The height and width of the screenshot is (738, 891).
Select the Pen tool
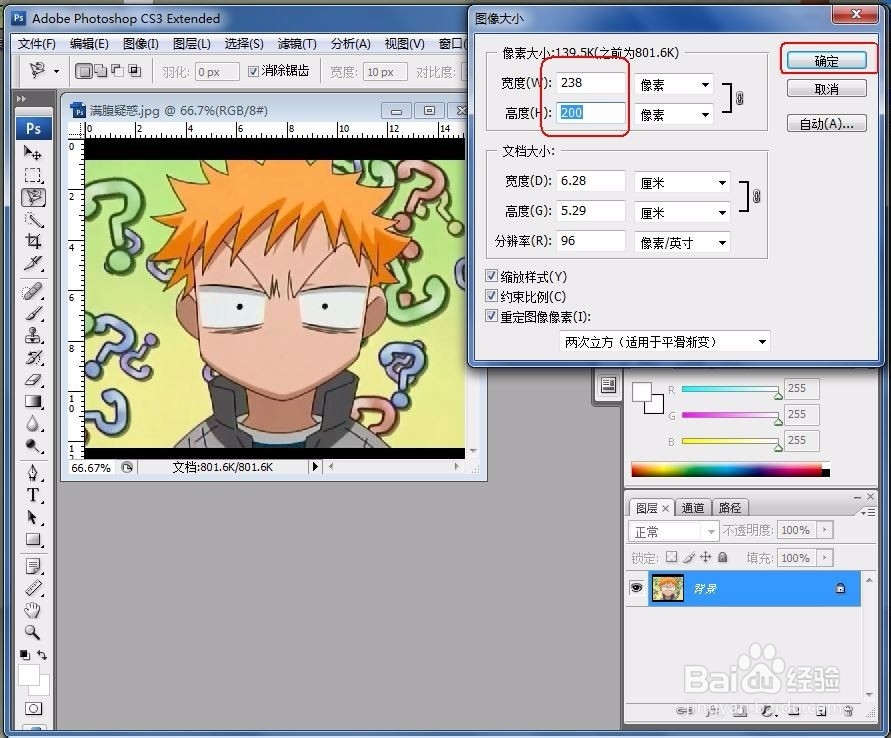32,473
